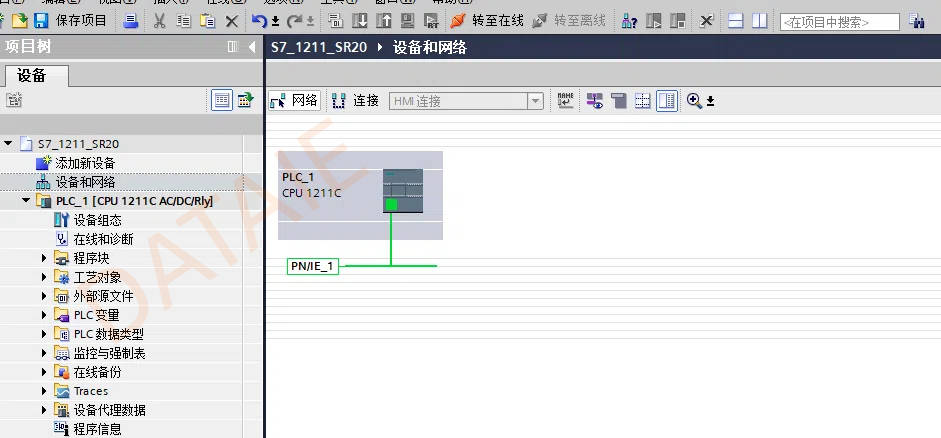941x438 pixels.
Task: Expand the 程序块 folder
Action: click(44, 258)
